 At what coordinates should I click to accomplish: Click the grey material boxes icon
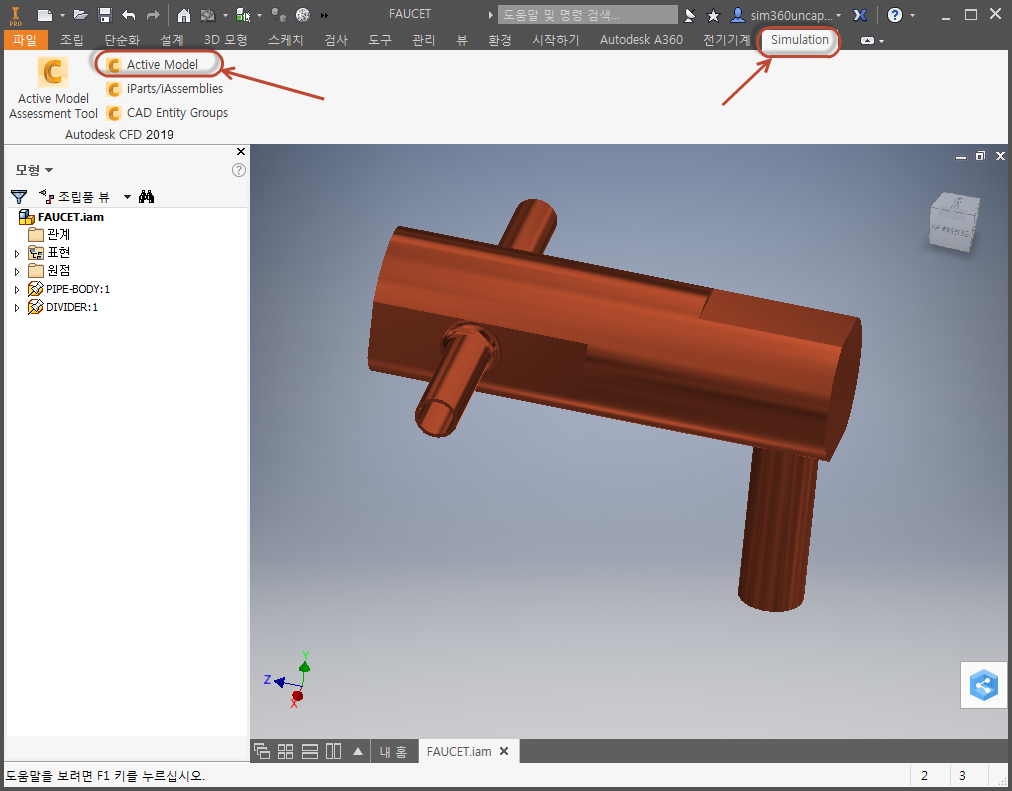point(278,15)
